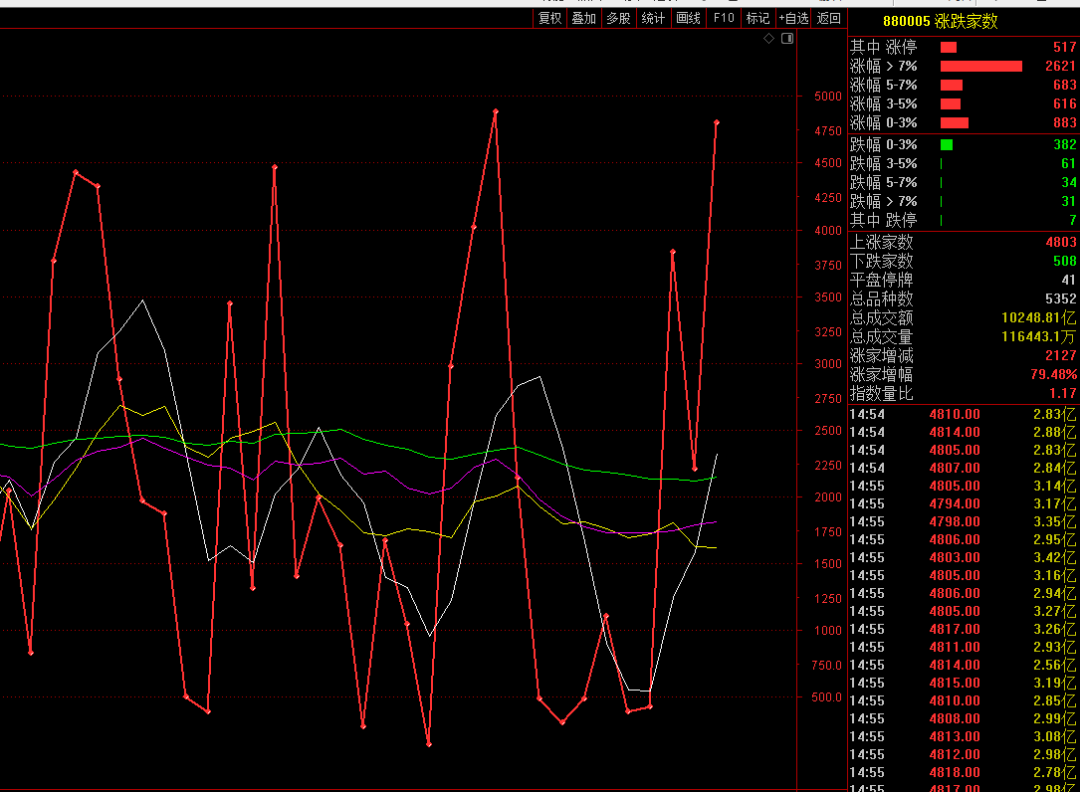The width and height of the screenshot is (1080, 792).
Task: Click the last red data point at chart peak
Action: coord(716,123)
